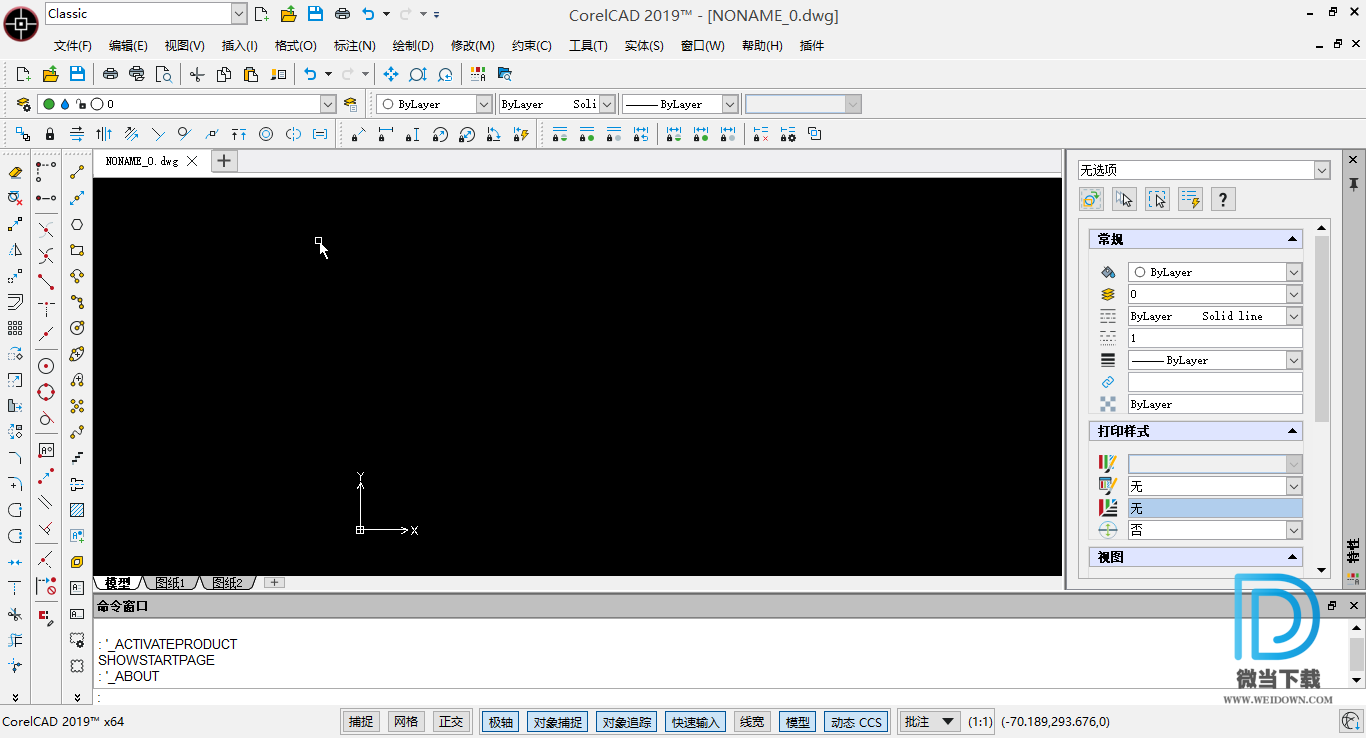Select the Hatch tool in draw toolbar

(77, 510)
